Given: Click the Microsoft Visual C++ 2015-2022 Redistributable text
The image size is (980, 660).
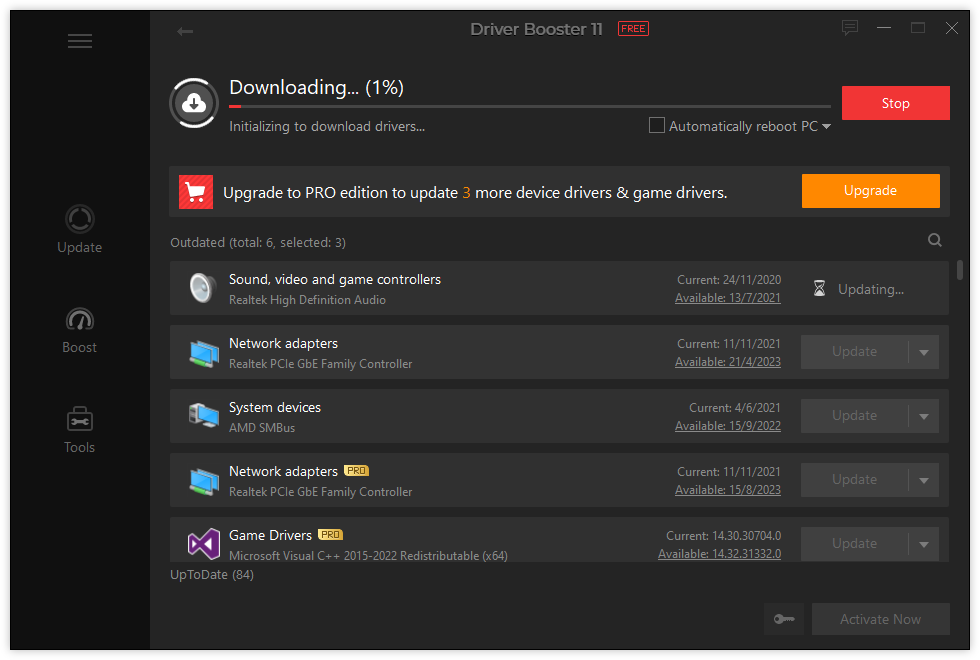Looking at the screenshot, I should [368, 556].
